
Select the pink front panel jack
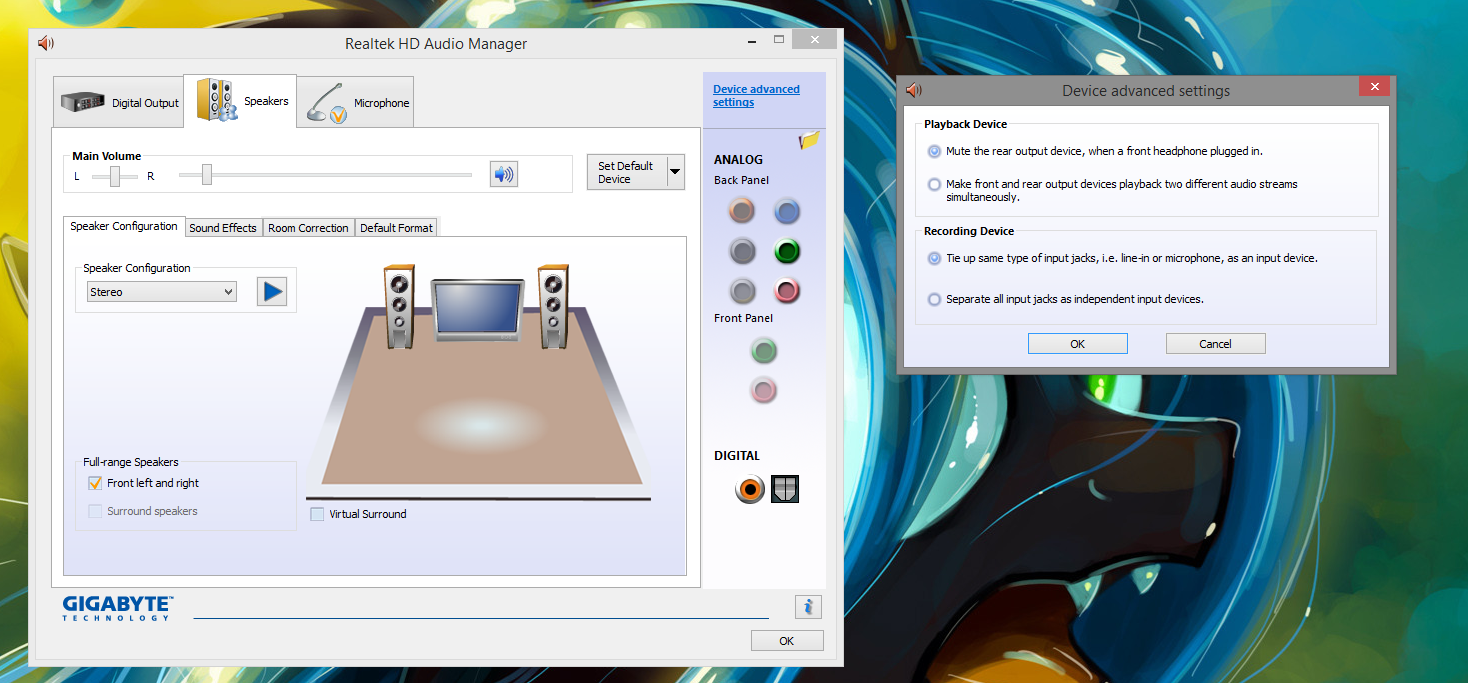pos(764,390)
